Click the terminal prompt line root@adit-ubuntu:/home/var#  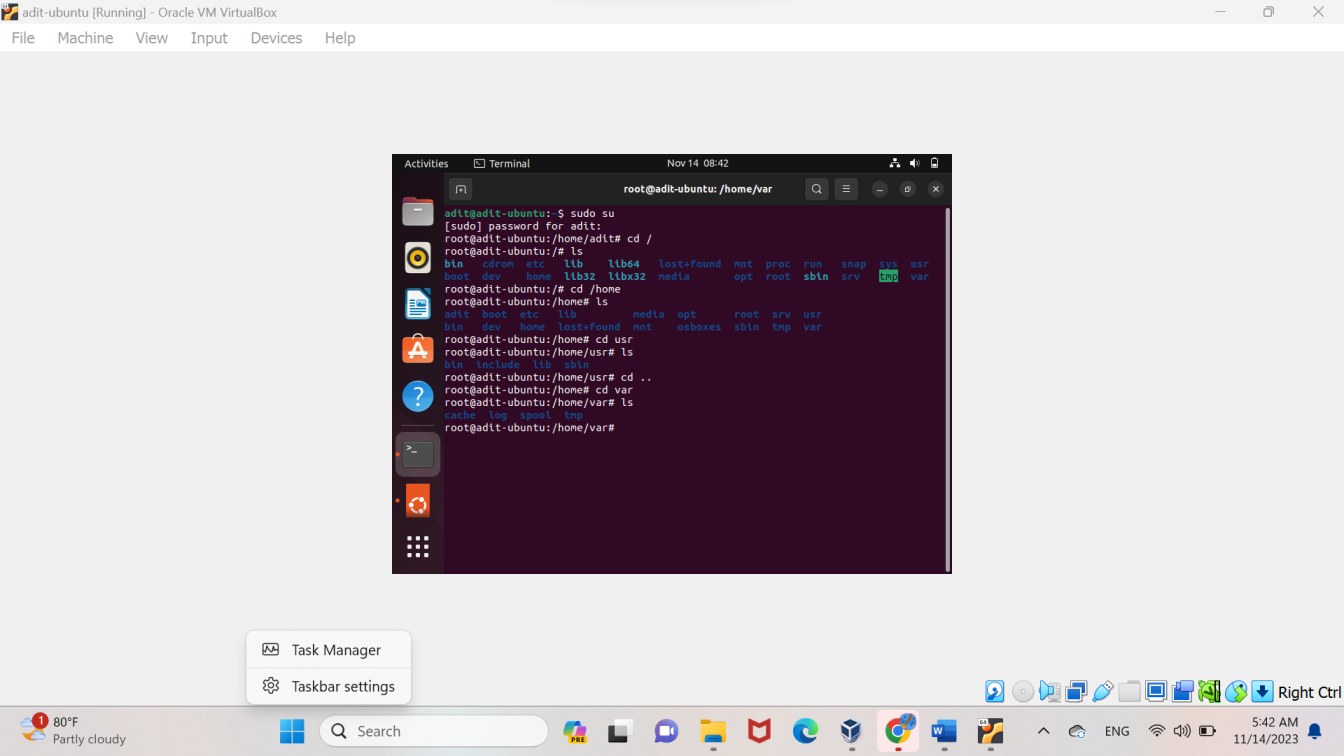(529, 428)
